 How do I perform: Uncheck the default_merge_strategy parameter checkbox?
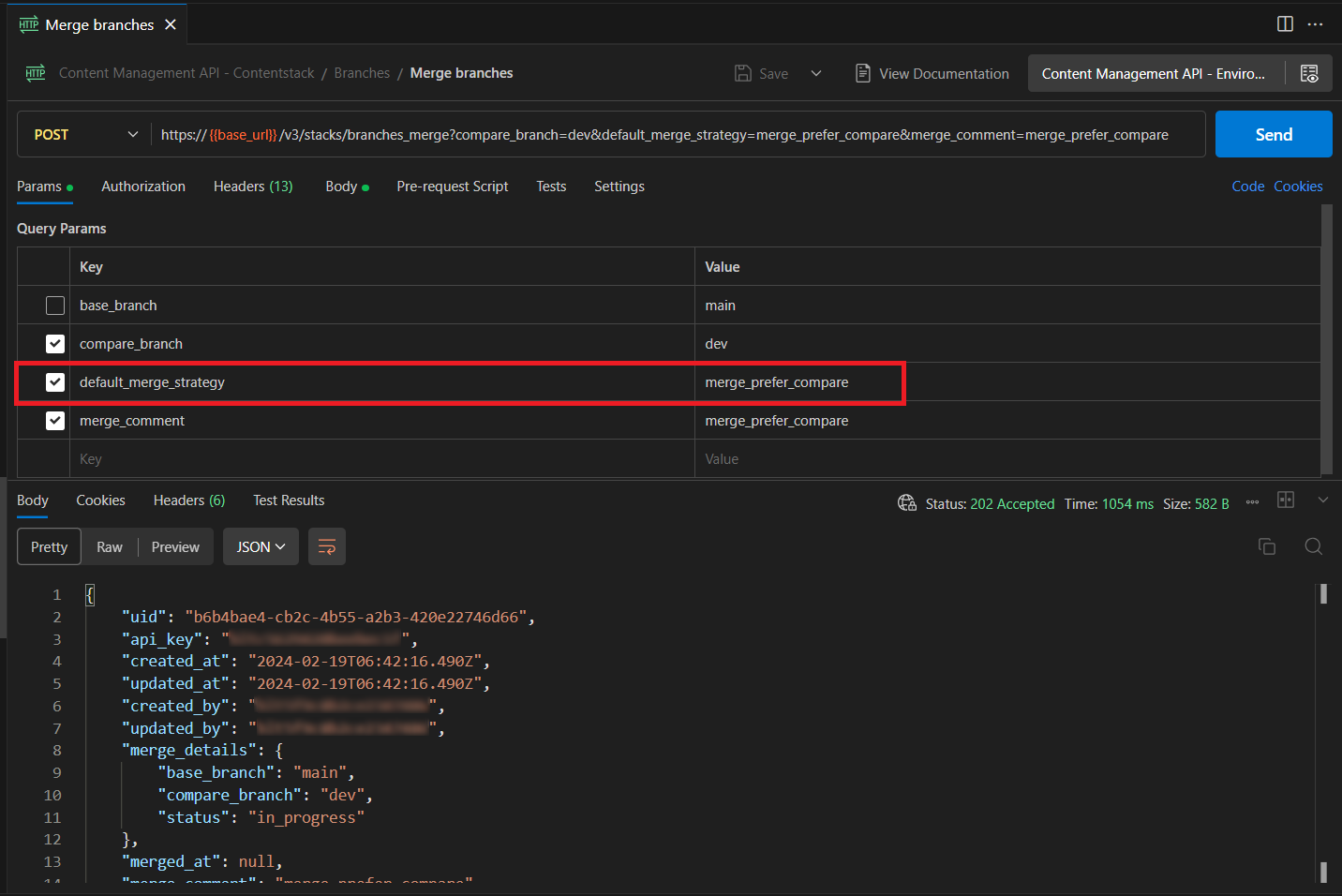click(x=55, y=382)
